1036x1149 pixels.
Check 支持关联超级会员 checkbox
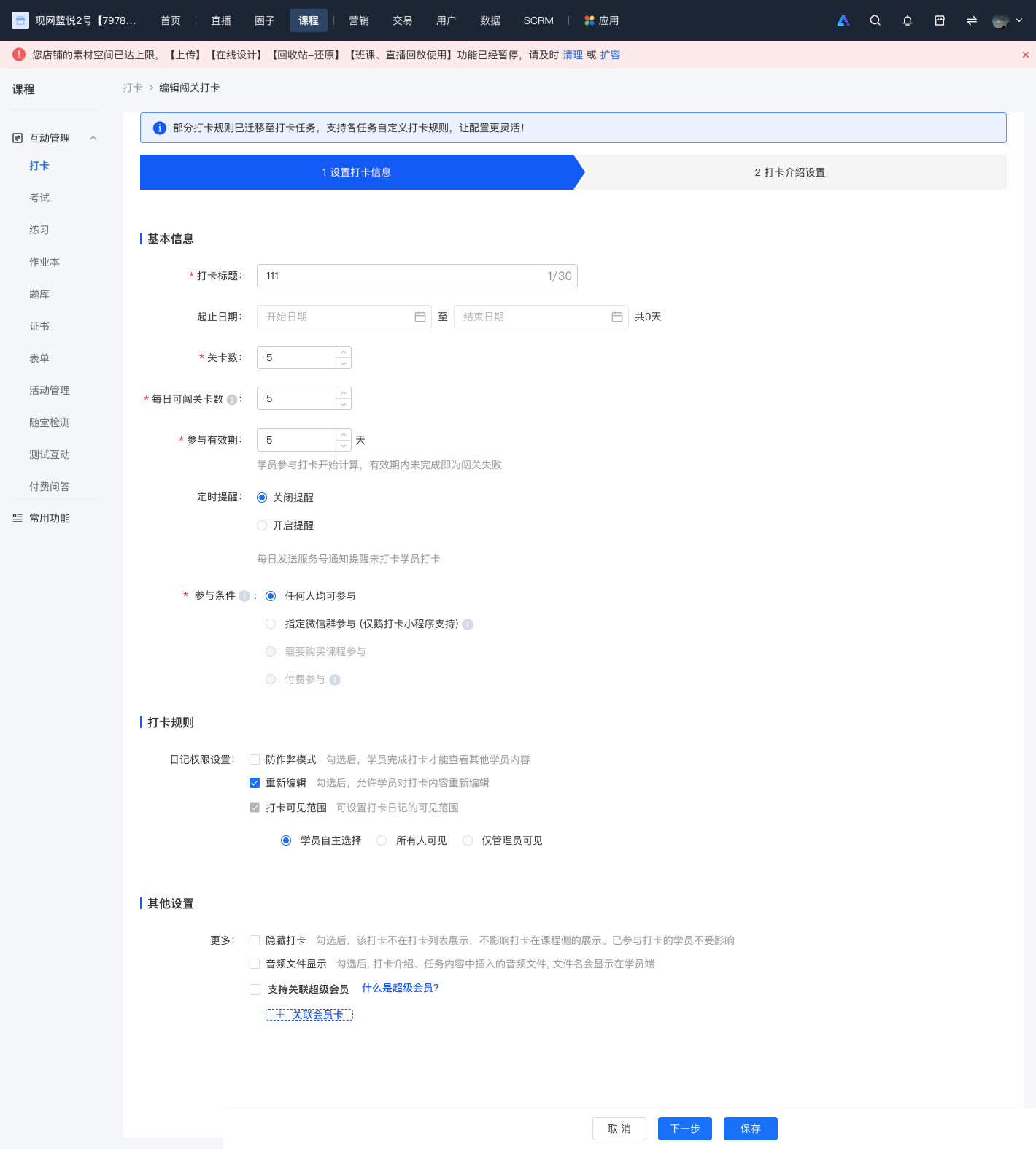[255, 989]
